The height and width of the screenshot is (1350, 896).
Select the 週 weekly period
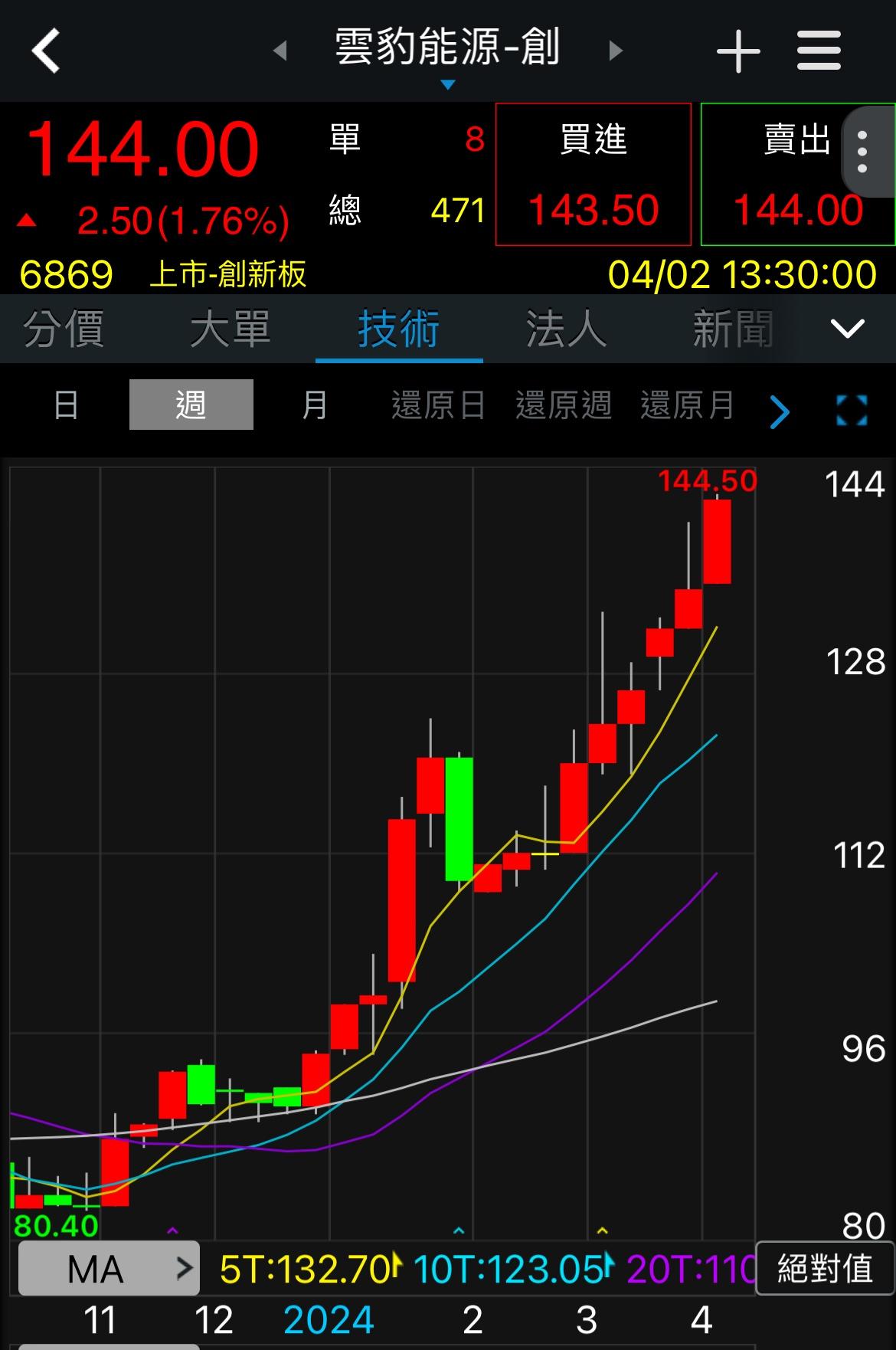[191, 405]
